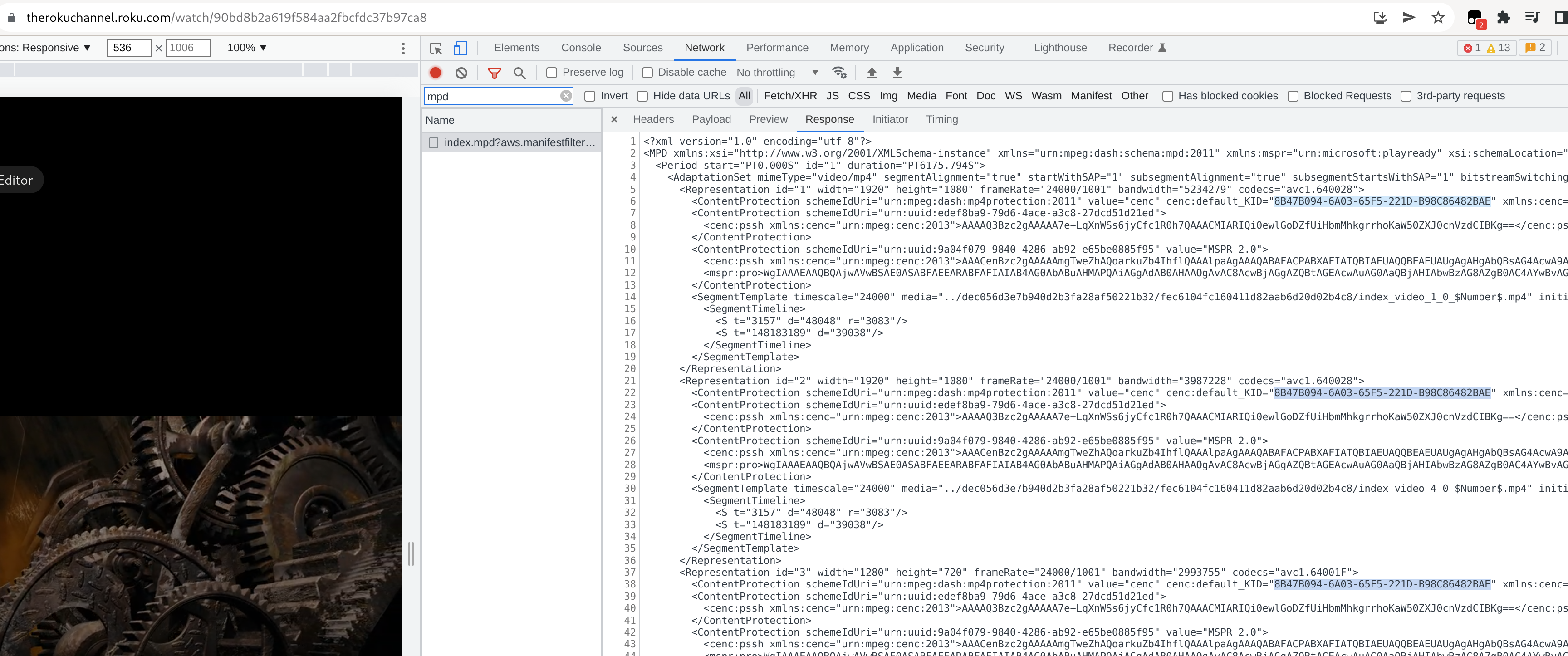The image size is (1568, 656).
Task: Click the record network log button
Action: click(435, 73)
